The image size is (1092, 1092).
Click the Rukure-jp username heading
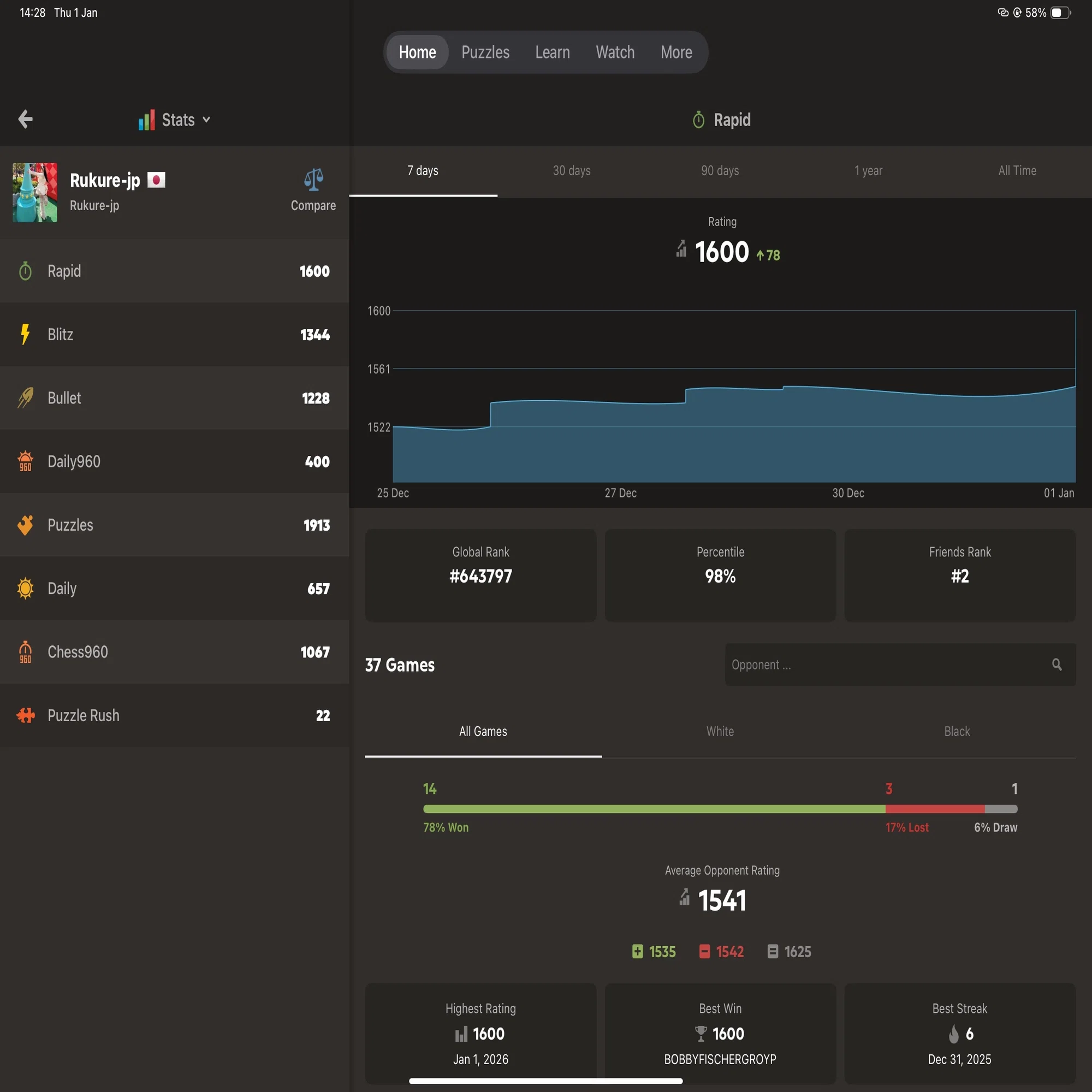point(105,180)
